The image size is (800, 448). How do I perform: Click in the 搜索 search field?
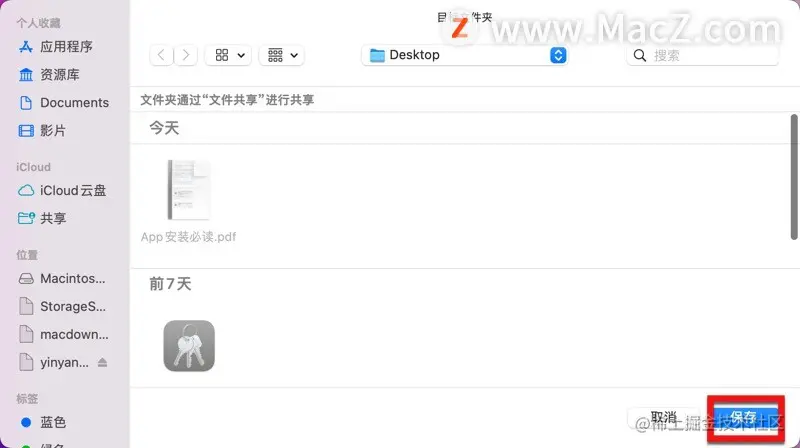(x=703, y=55)
